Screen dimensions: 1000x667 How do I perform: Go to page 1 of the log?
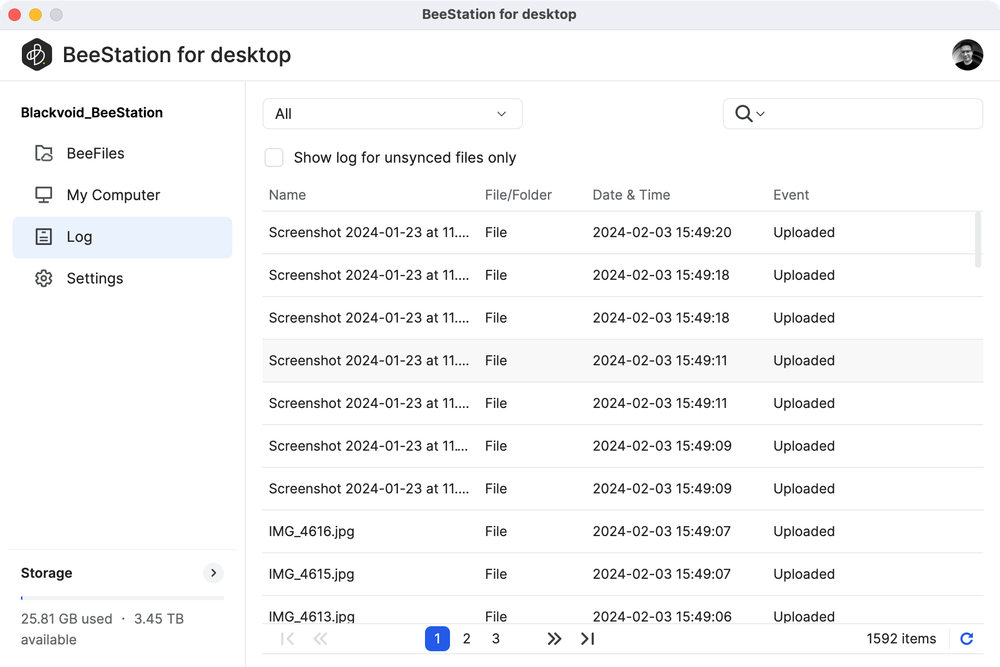(437, 638)
